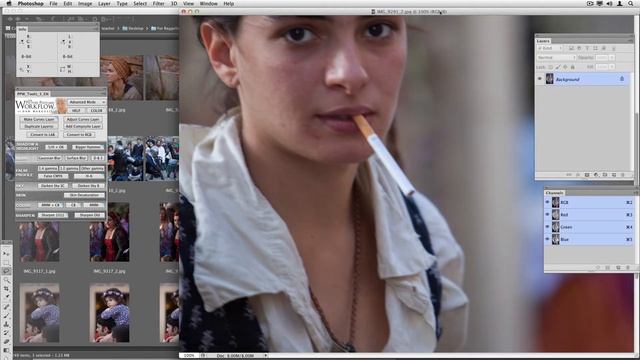The image size is (640, 360).
Task: Click the Background layer lock icon
Action: 622,79
